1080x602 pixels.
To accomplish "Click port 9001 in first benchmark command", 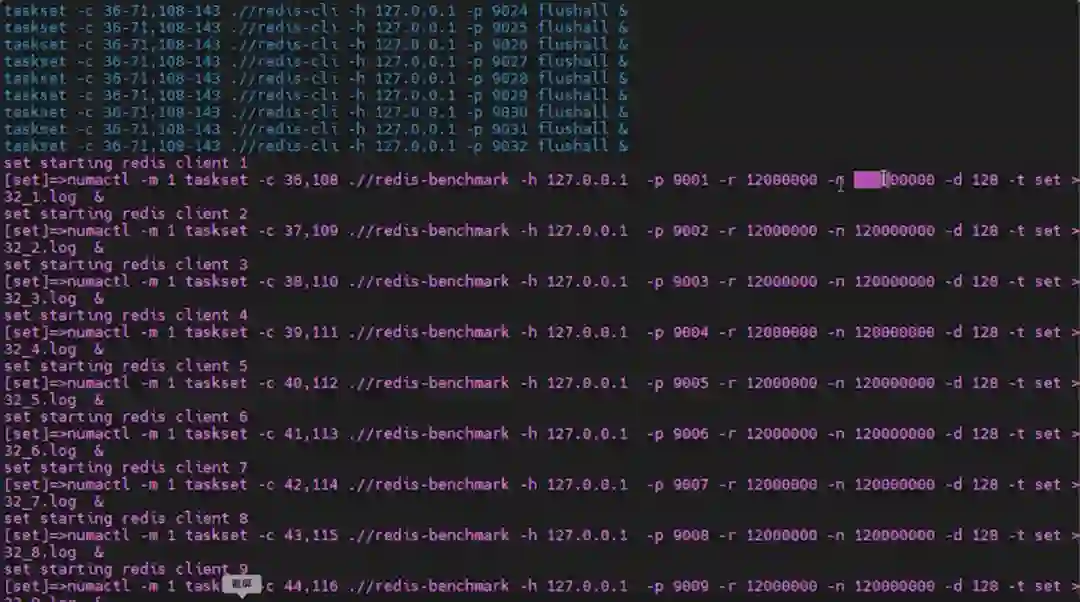I will point(690,180).
